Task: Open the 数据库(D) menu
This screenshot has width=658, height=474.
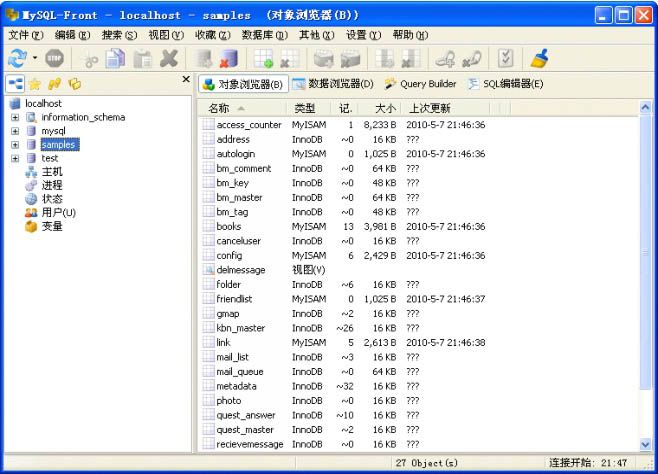Action: [x=265, y=35]
